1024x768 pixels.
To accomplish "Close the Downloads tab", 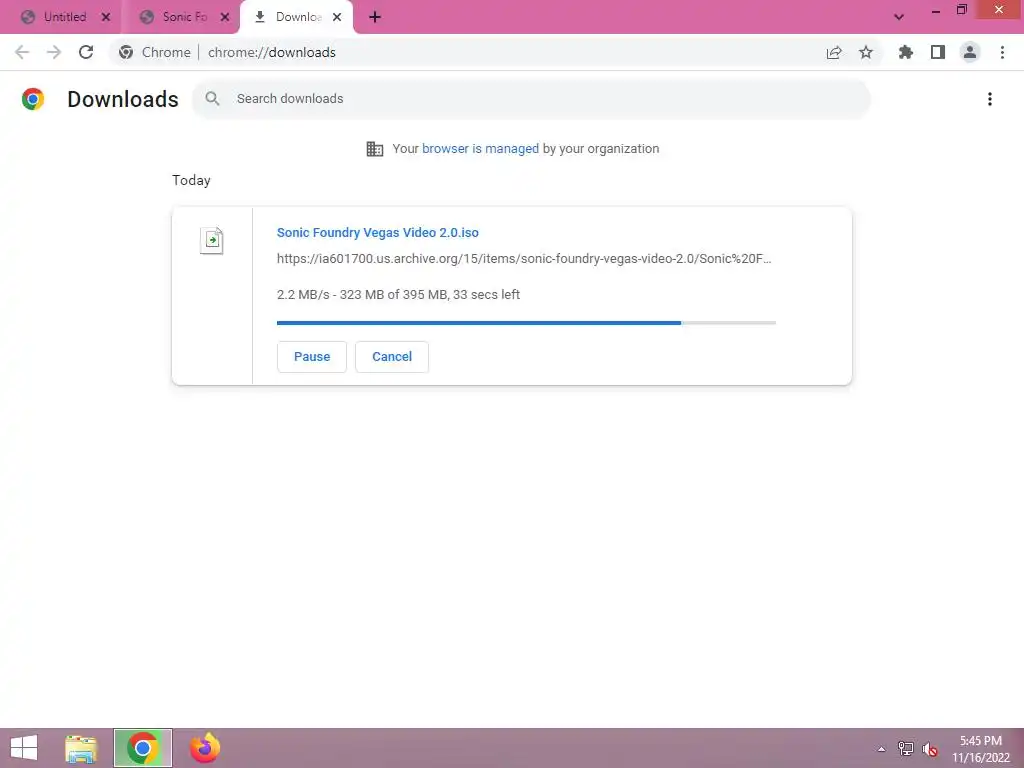I will pyautogui.click(x=337, y=17).
